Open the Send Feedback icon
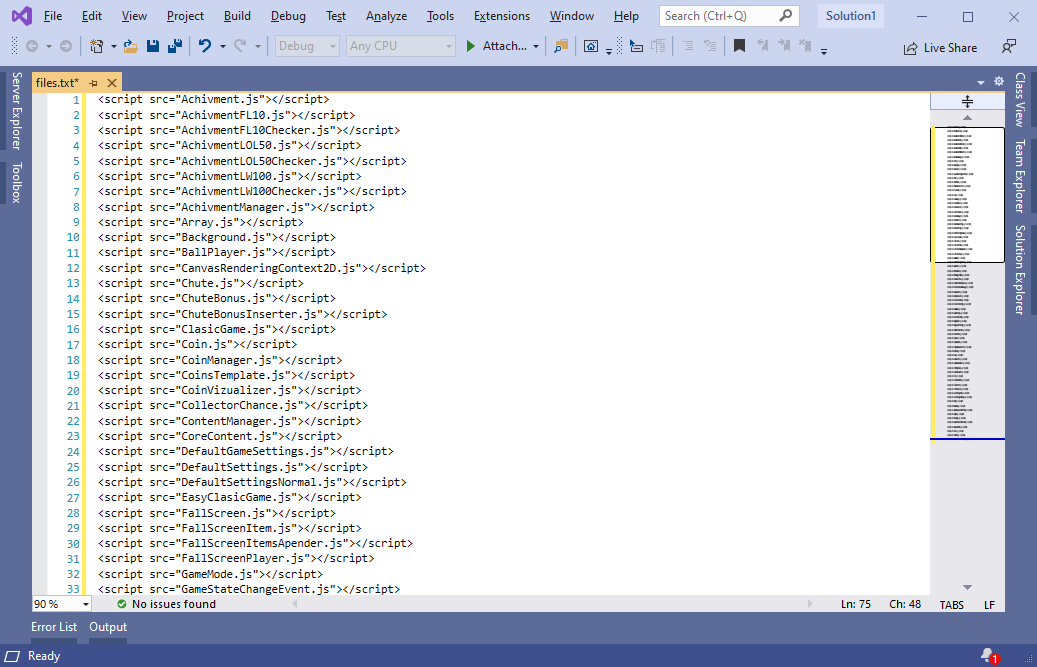1037x667 pixels. pyautogui.click(x=1009, y=47)
